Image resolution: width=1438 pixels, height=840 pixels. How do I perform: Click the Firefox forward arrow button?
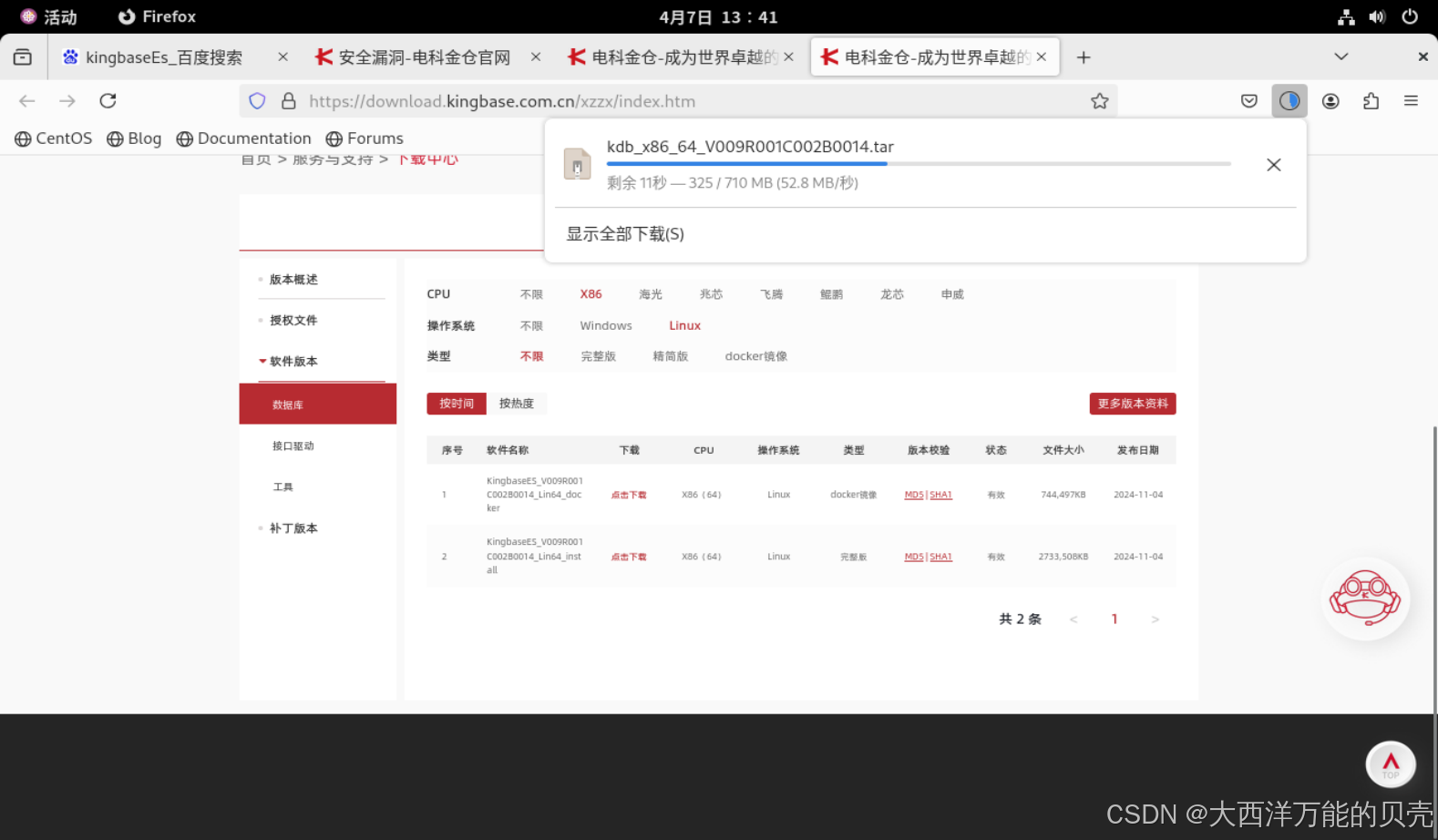[x=67, y=101]
